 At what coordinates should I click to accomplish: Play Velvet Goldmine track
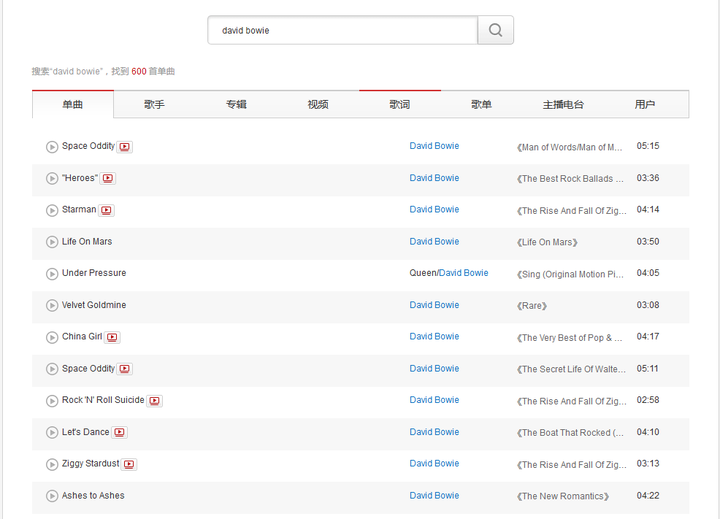(x=52, y=305)
